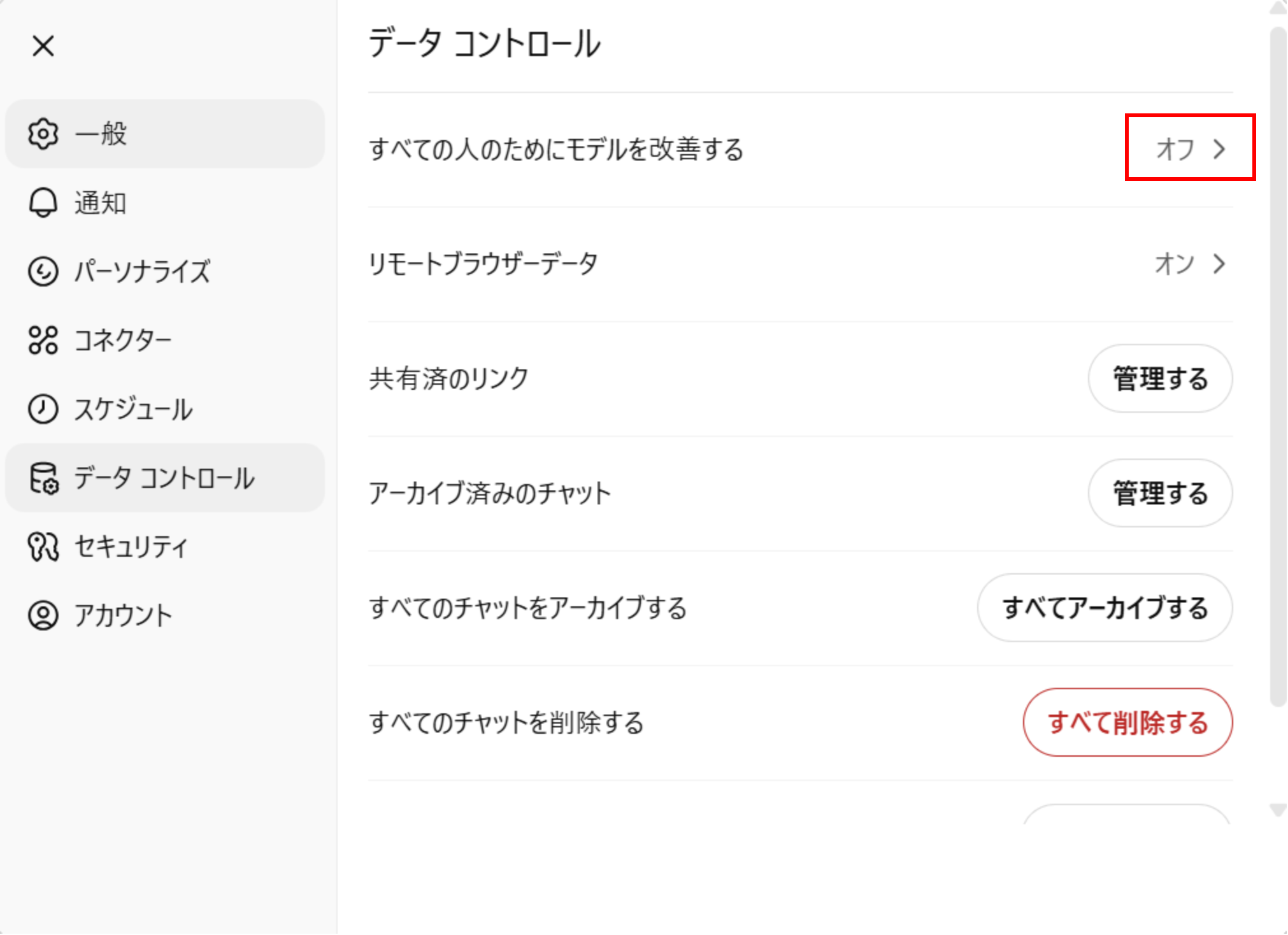
Task: Click the パーソナライズ swirl icon
Action: 43,271
